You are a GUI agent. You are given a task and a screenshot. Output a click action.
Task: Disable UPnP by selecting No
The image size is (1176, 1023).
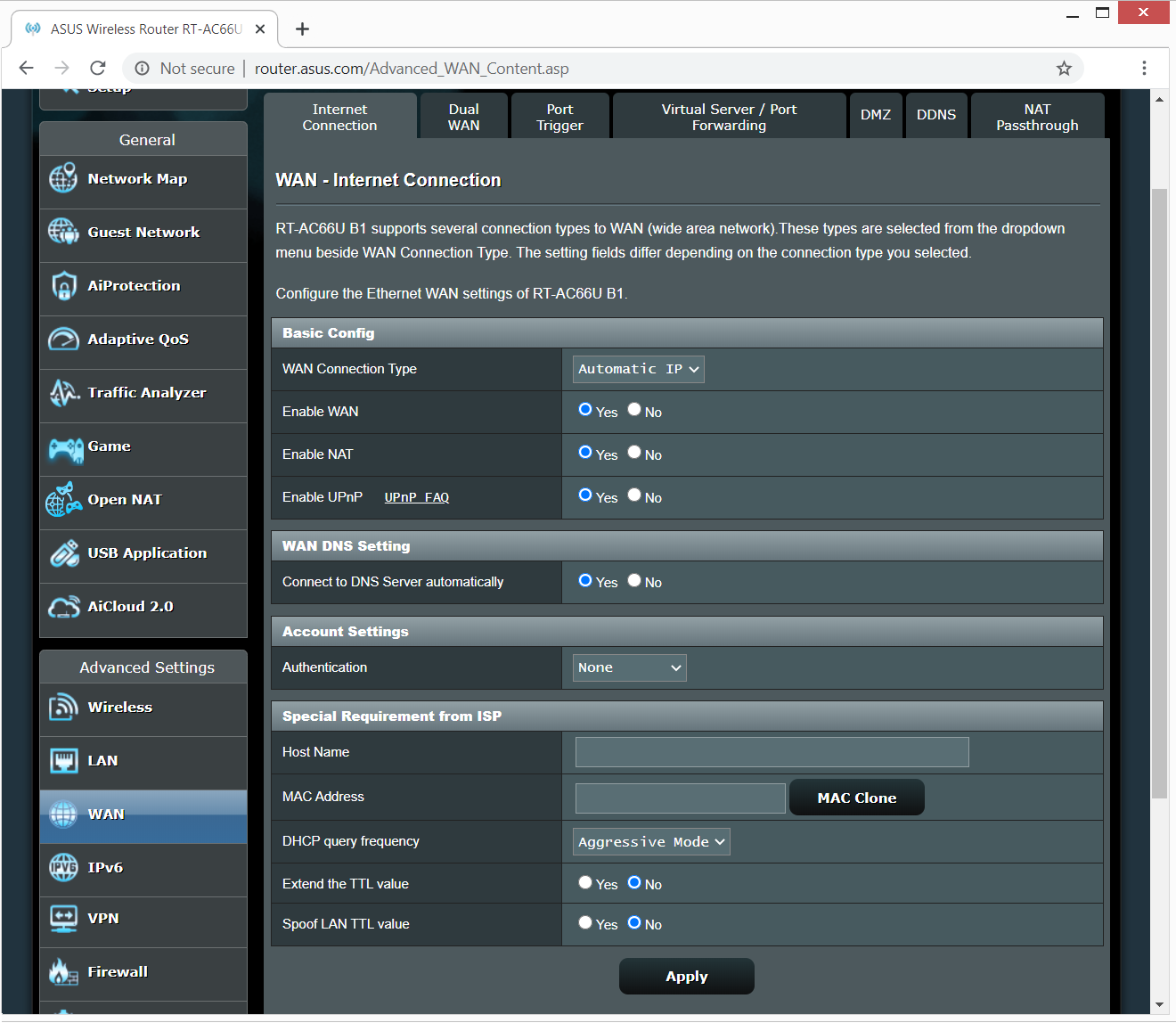click(x=634, y=495)
